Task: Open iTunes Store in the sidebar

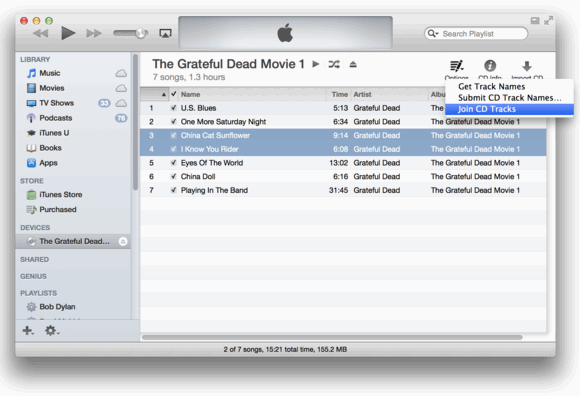Action: (61, 194)
